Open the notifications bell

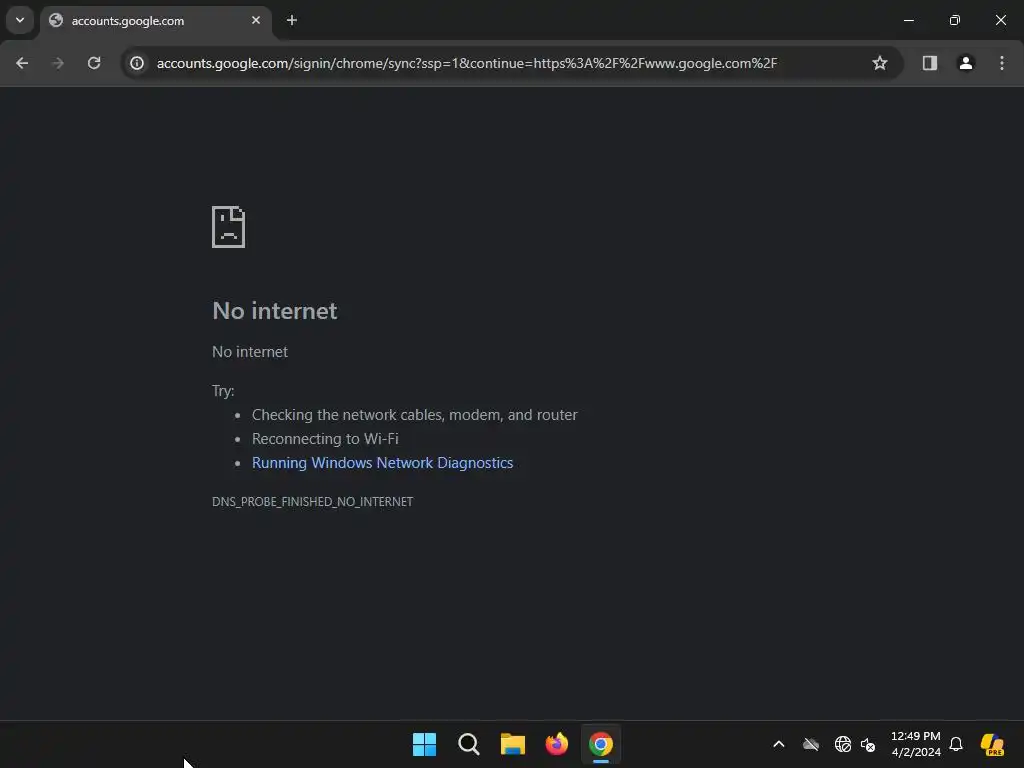[956, 744]
